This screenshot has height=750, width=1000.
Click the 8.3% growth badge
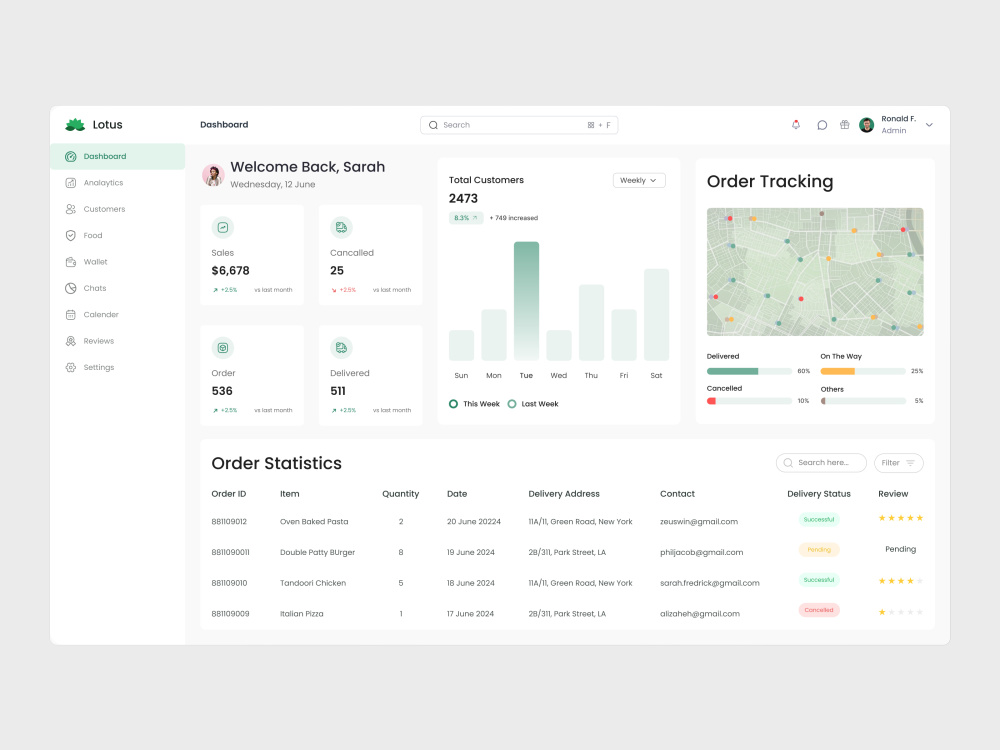point(466,218)
